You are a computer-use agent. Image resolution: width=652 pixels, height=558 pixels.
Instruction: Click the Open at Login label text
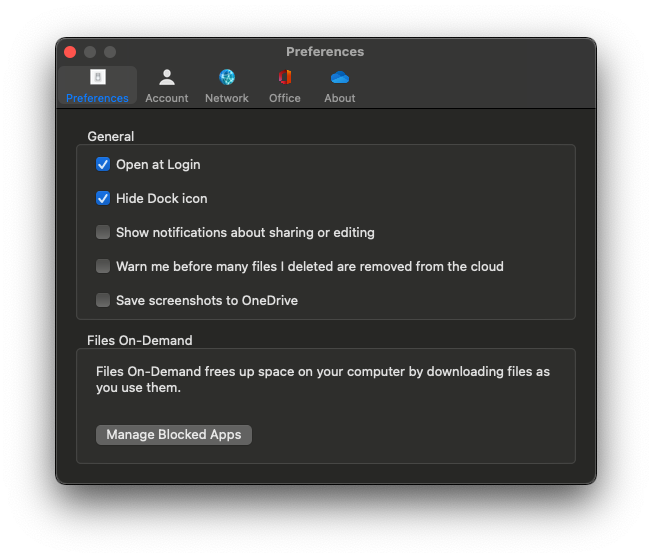pyautogui.click(x=158, y=164)
